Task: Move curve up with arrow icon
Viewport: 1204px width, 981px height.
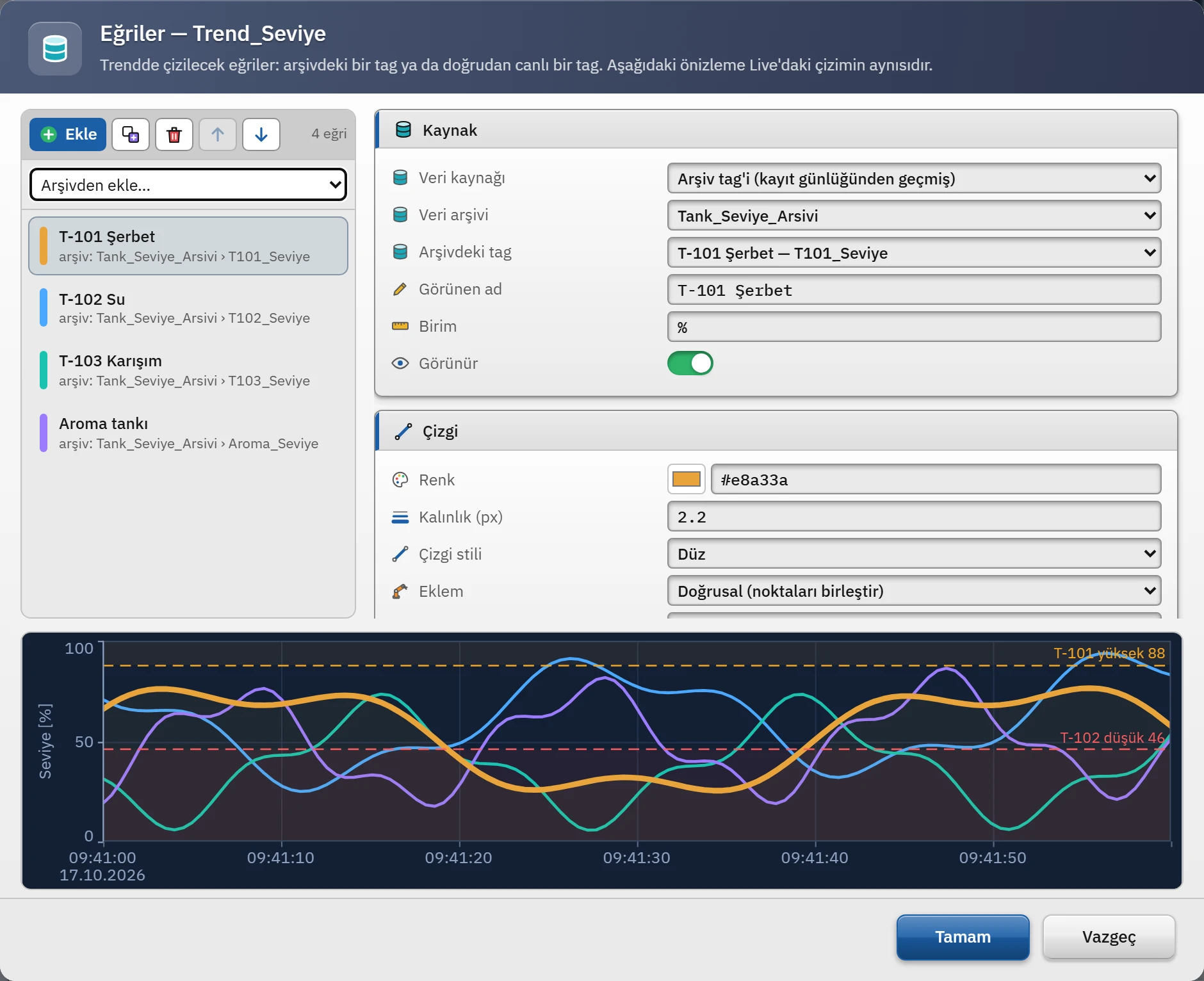Action: [x=218, y=134]
